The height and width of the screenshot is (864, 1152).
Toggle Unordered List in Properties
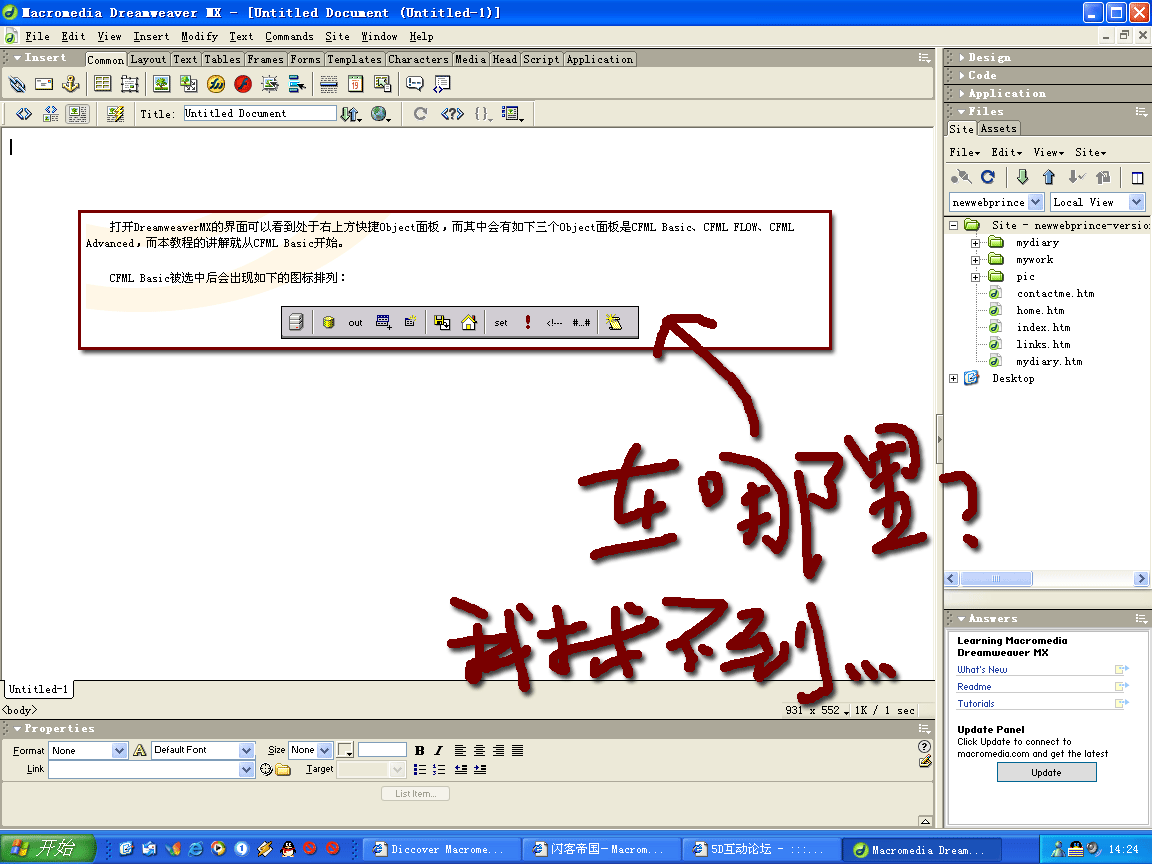click(x=420, y=769)
